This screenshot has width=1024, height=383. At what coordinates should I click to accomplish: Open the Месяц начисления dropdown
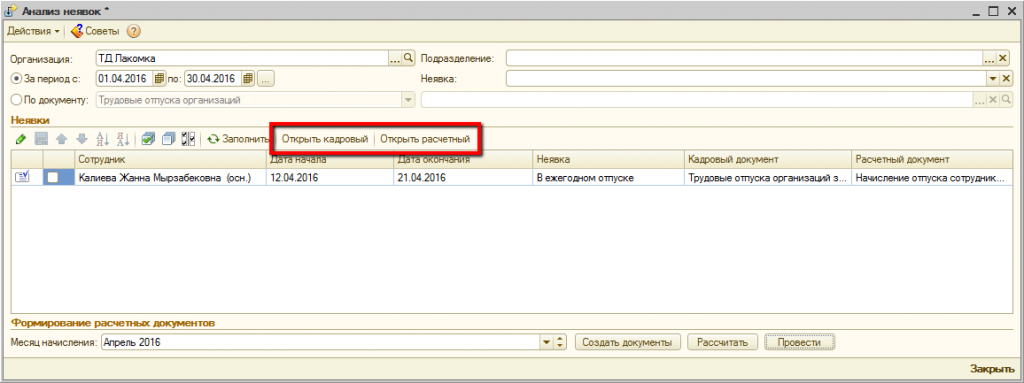coord(546,342)
